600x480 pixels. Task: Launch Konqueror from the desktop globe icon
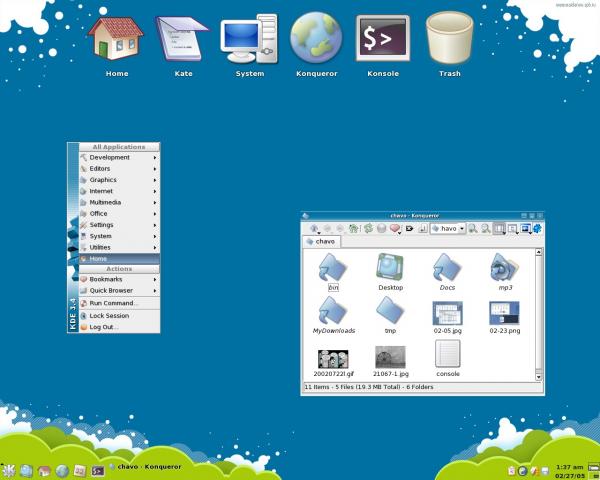pos(316,46)
